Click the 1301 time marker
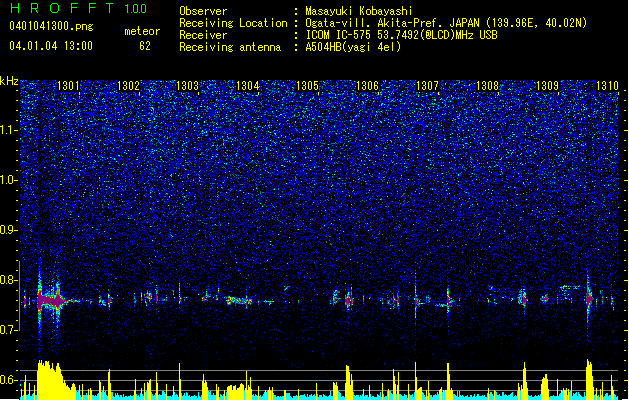This screenshot has width=629, height=400. coord(68,86)
